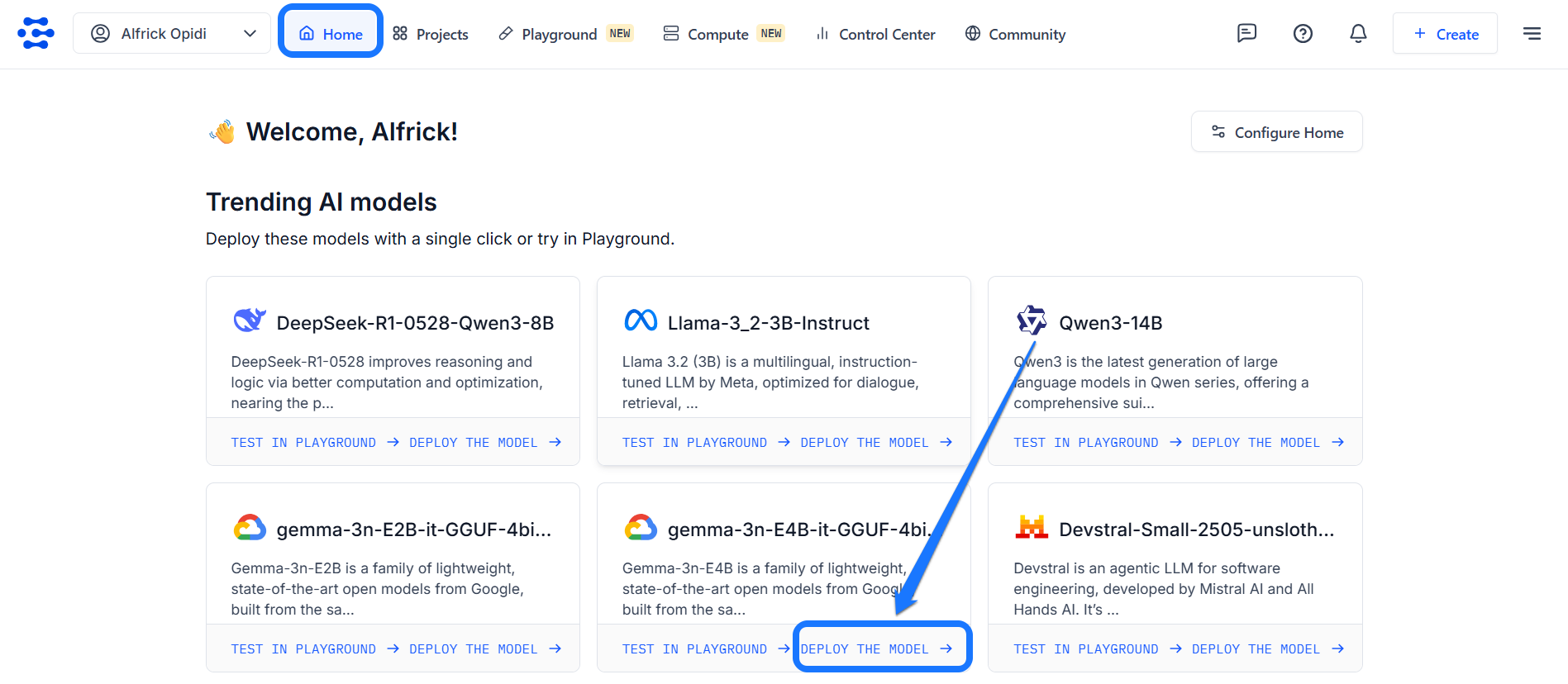Open notifications bell icon

pos(1358,33)
